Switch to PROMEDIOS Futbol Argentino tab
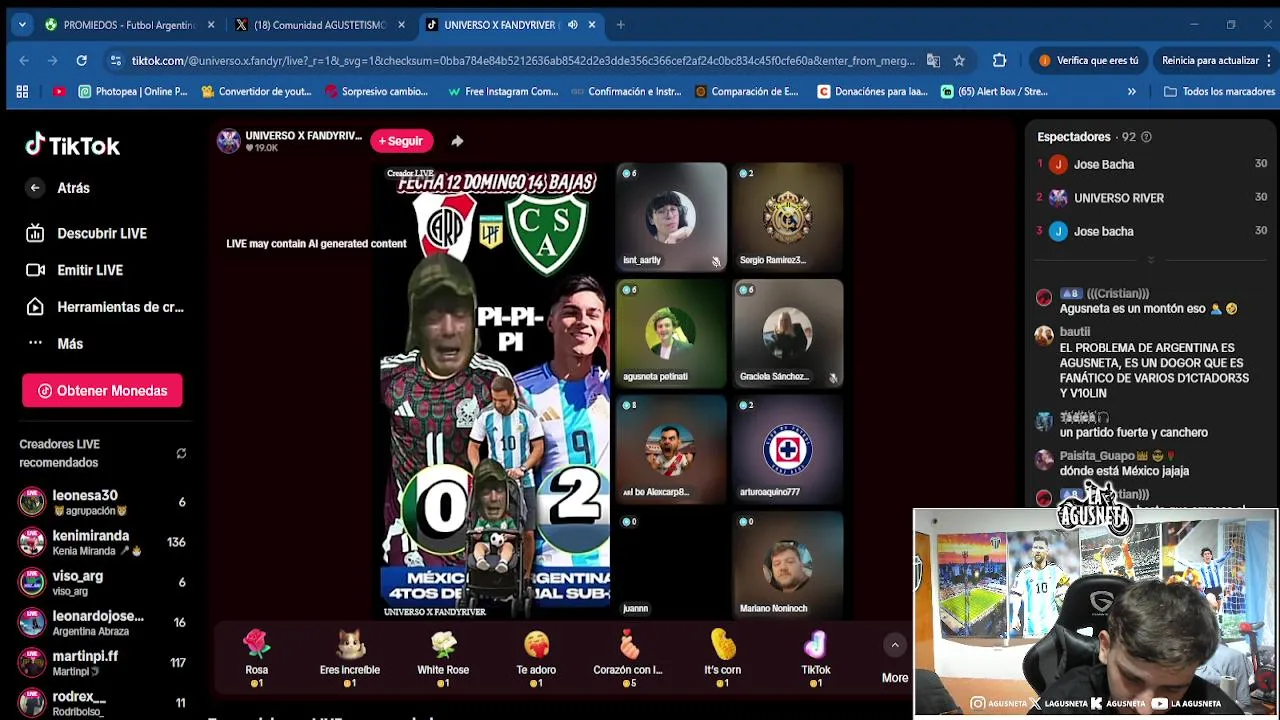1280x720 pixels. tap(129, 25)
